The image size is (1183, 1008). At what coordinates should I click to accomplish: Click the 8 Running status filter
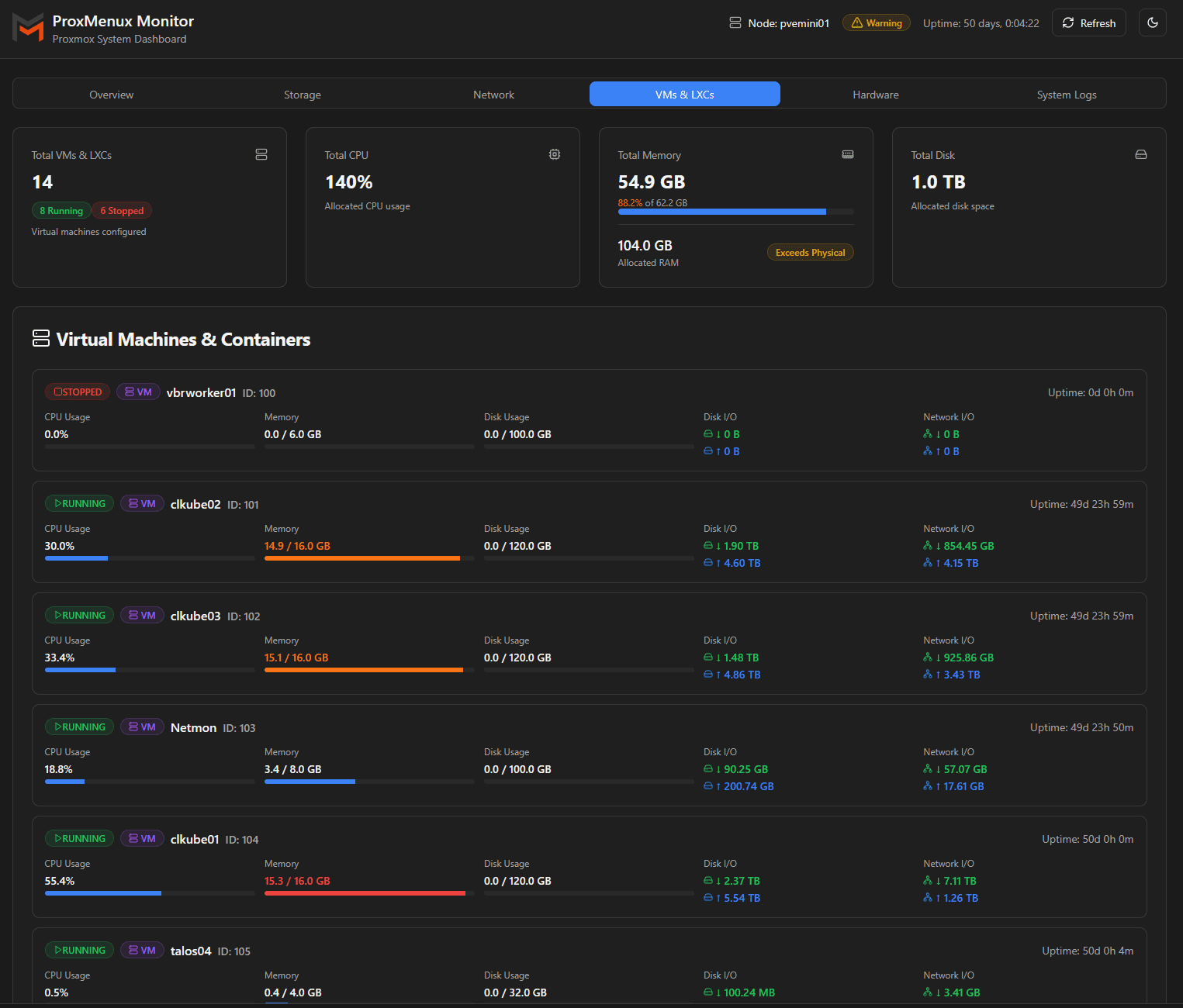tap(61, 210)
